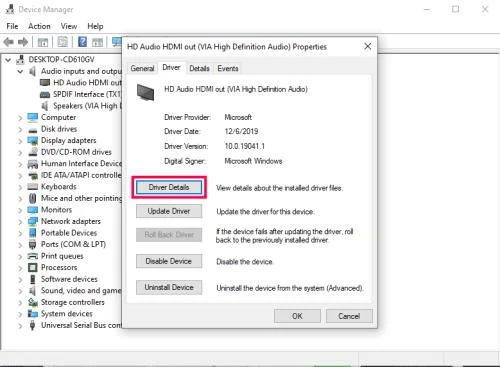The height and width of the screenshot is (367, 500).
Task: Expand the Processors node
Action: (x=20, y=268)
